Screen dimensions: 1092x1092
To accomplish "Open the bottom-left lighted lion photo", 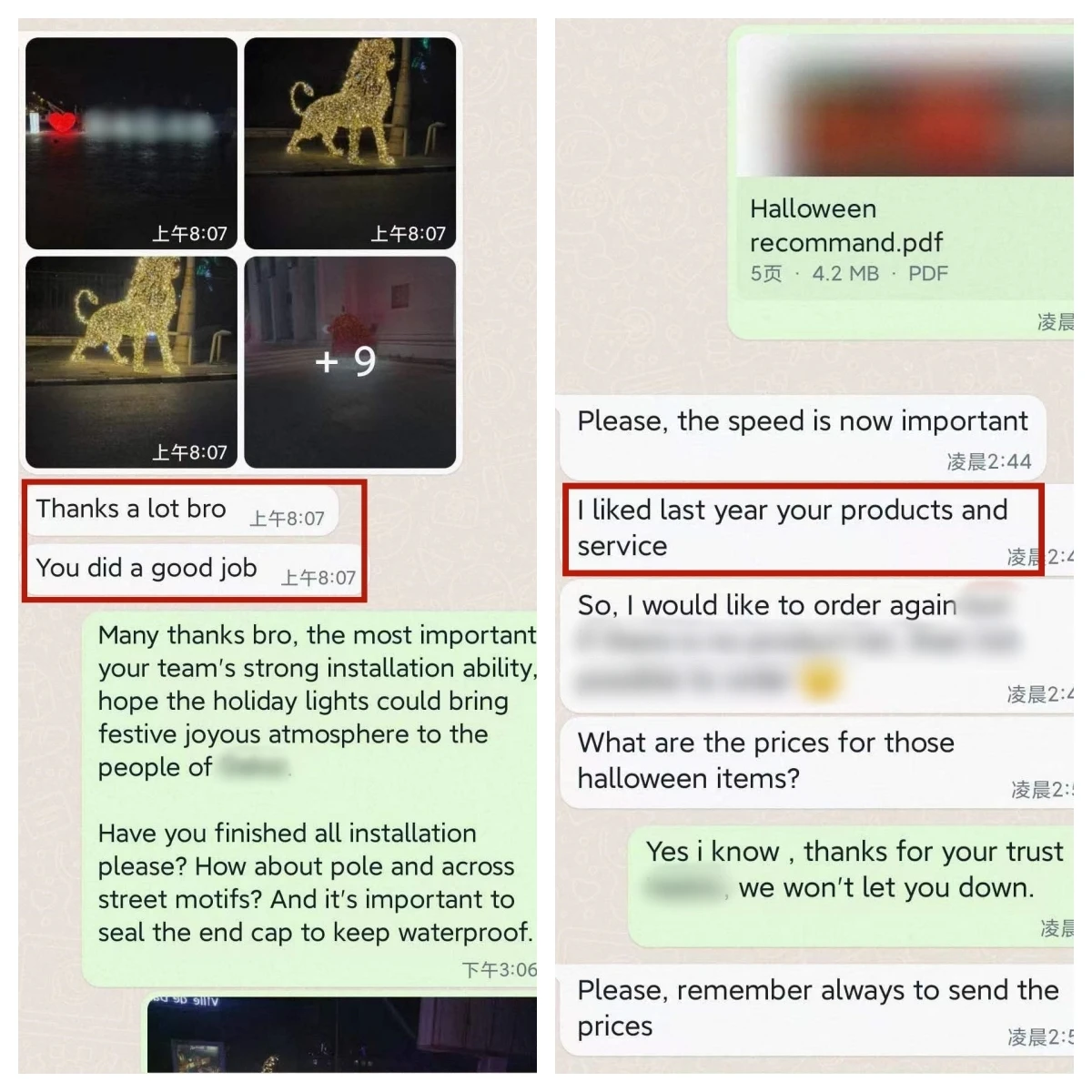I will coord(131,362).
